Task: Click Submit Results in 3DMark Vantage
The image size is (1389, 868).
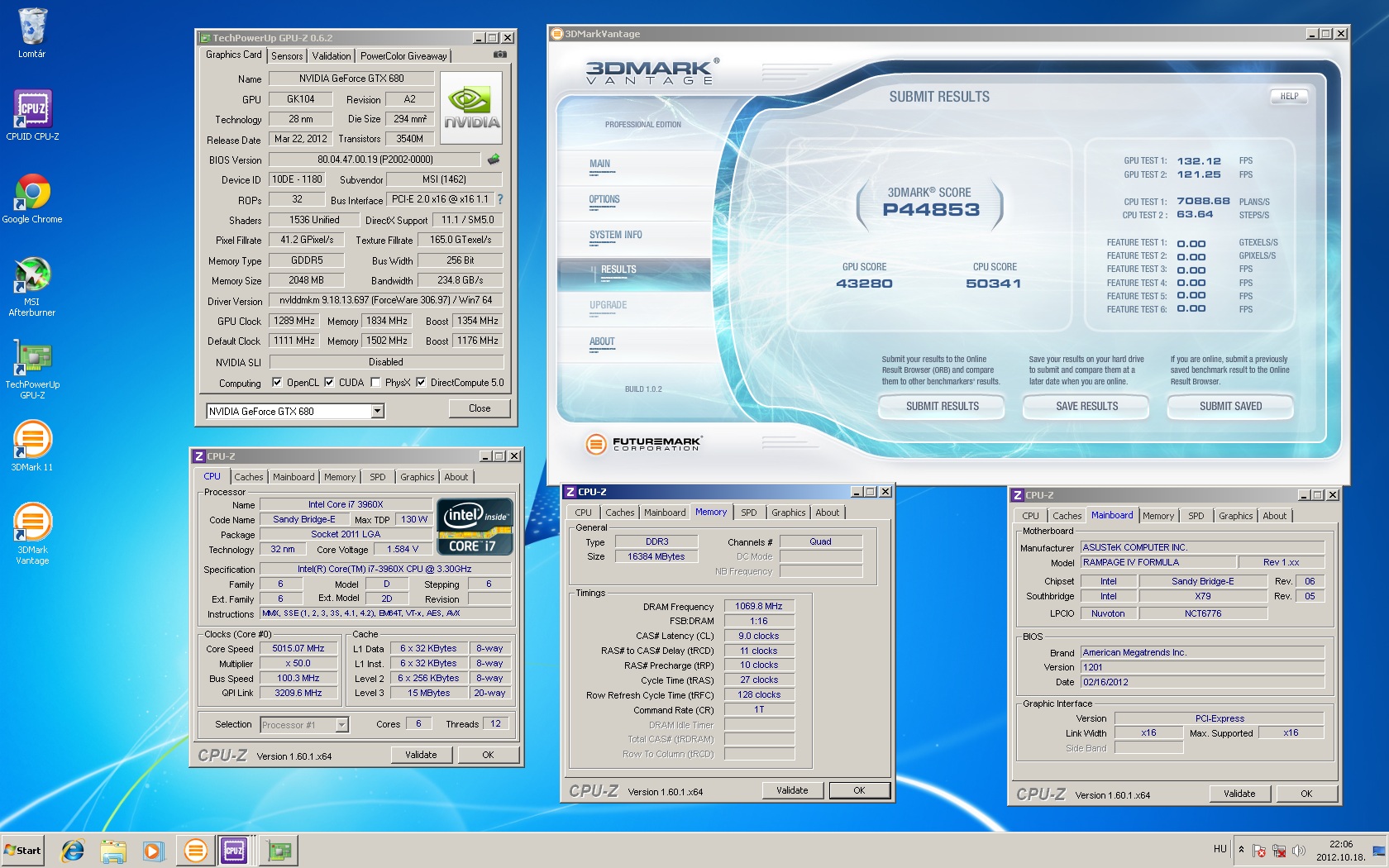Action: click(942, 407)
